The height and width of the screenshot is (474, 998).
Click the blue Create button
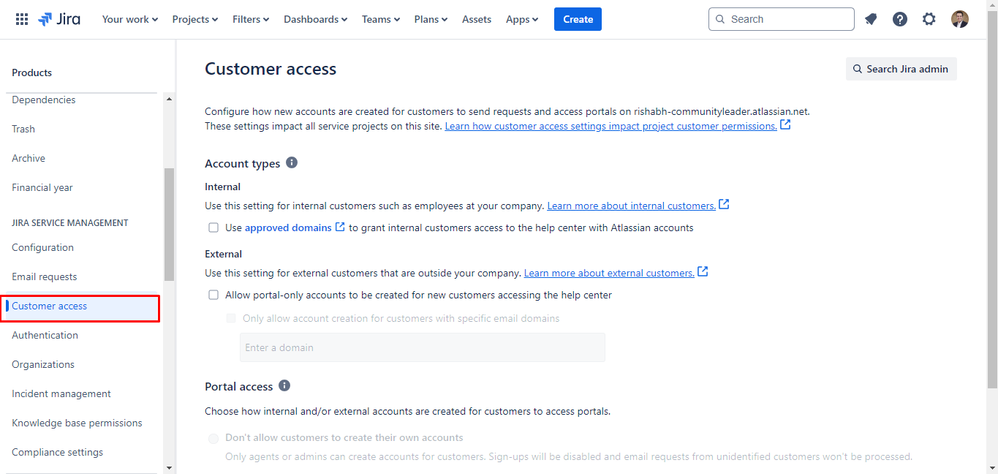pos(578,19)
